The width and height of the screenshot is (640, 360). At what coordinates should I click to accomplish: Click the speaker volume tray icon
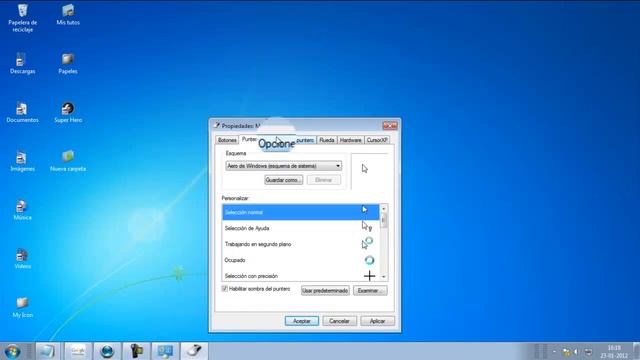point(577,351)
